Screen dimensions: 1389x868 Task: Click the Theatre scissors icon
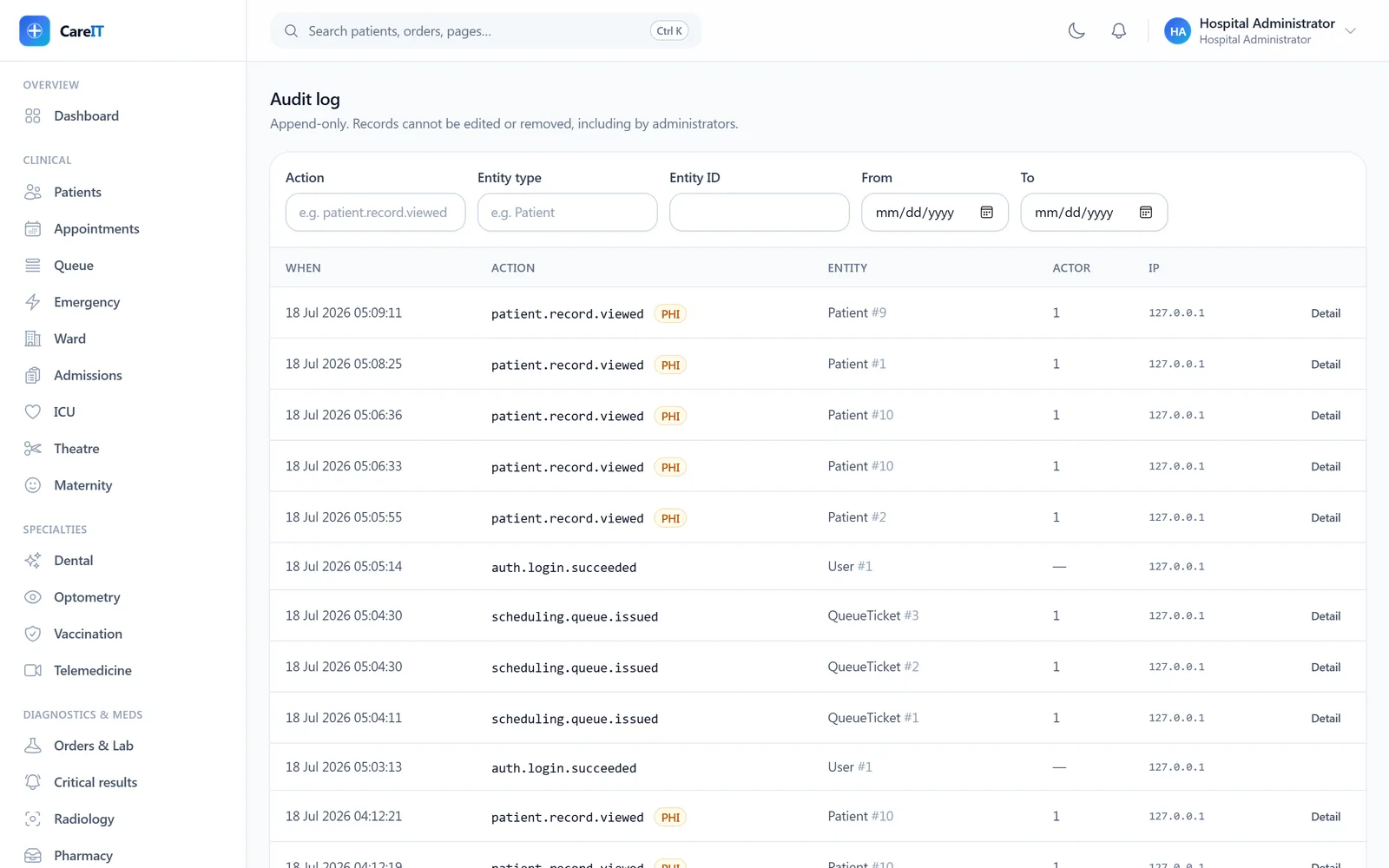tap(33, 449)
